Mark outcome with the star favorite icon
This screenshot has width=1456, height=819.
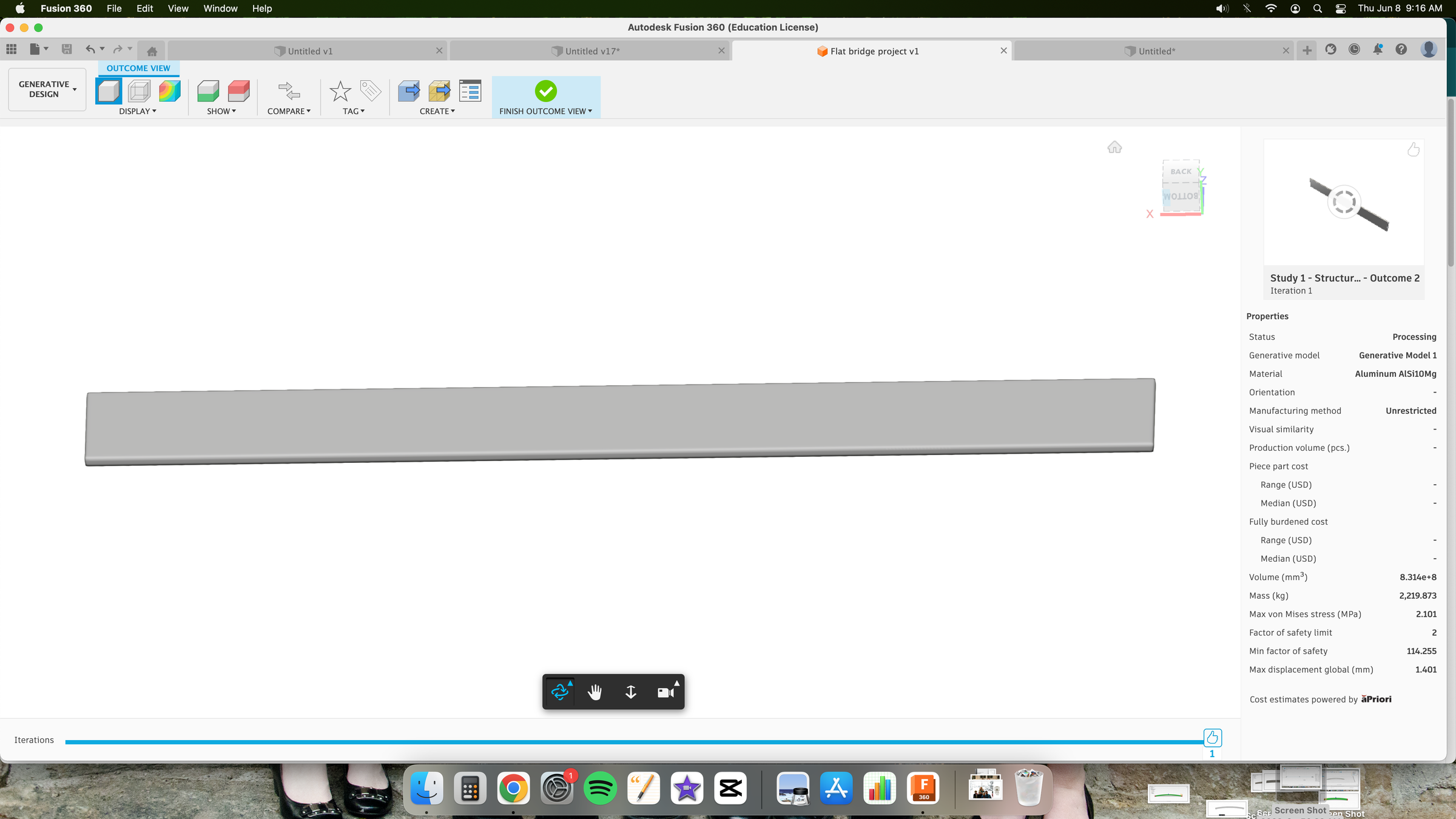click(340, 91)
